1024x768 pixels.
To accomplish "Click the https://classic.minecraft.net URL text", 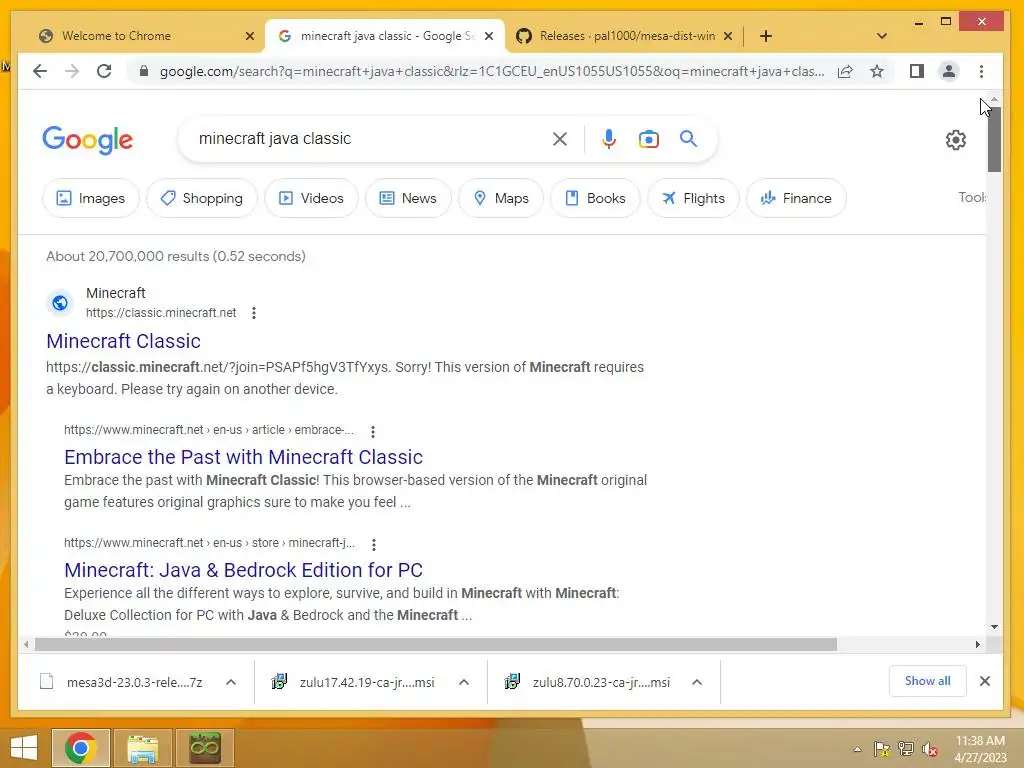I will point(161,313).
